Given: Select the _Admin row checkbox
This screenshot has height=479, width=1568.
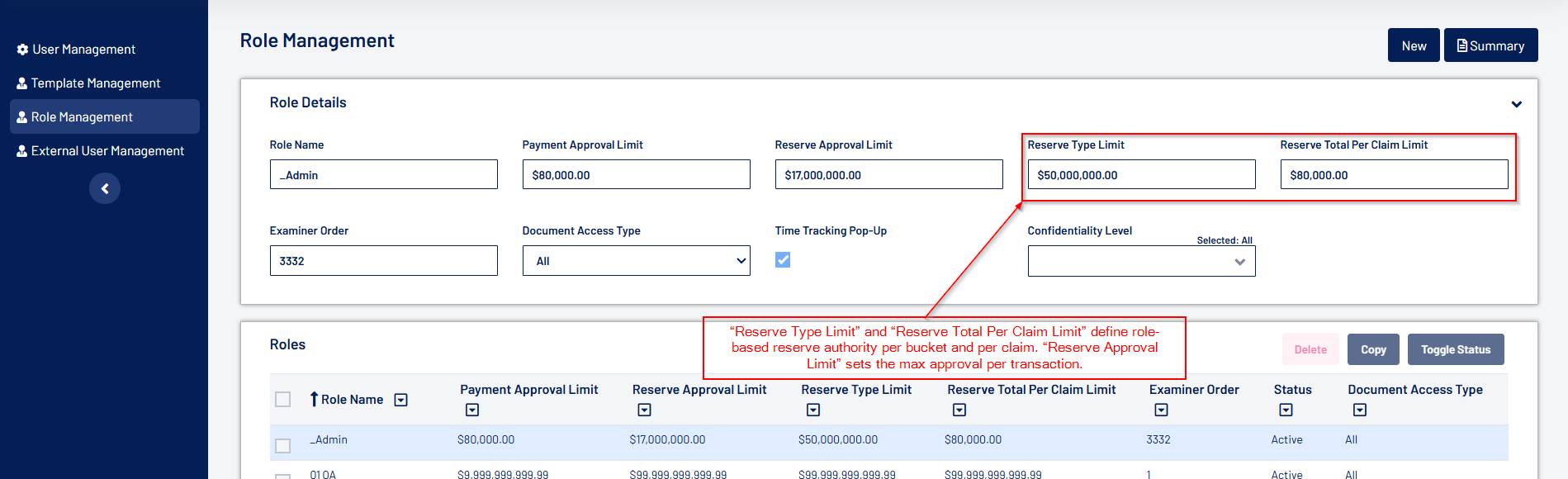Looking at the screenshot, I should point(283,446).
